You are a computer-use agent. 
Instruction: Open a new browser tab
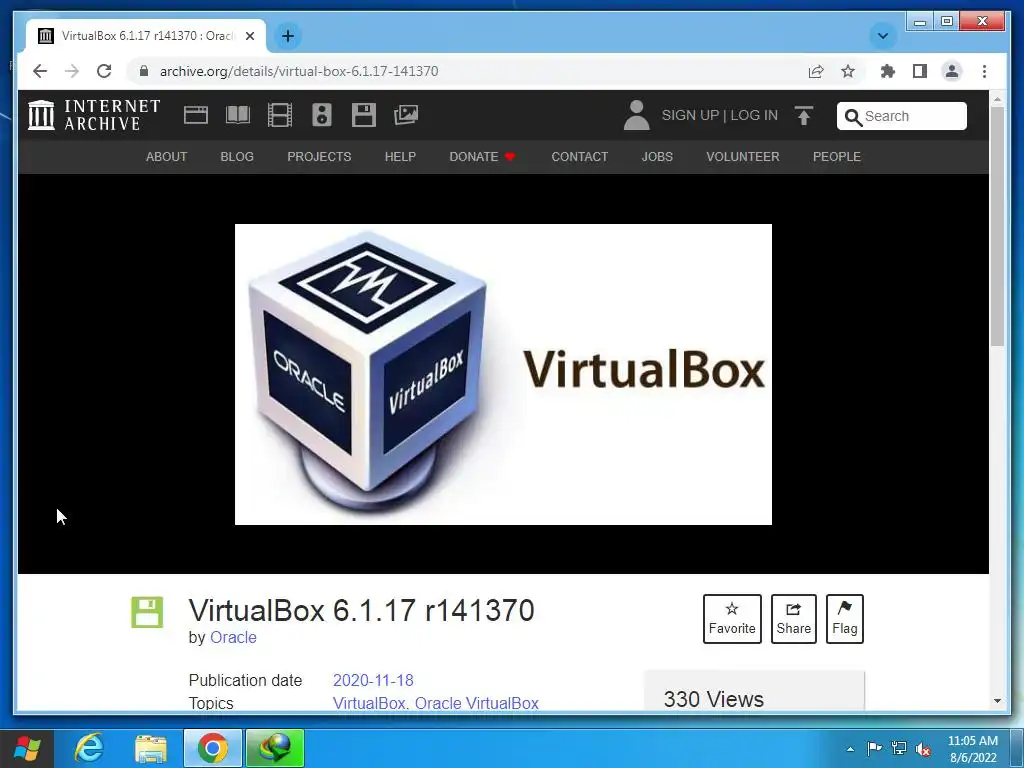(x=288, y=36)
